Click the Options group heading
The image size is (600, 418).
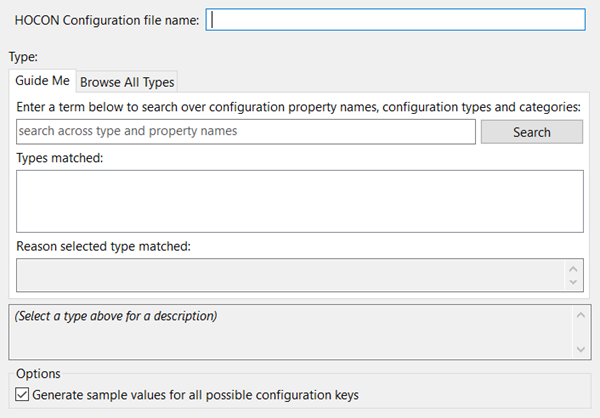click(x=38, y=373)
